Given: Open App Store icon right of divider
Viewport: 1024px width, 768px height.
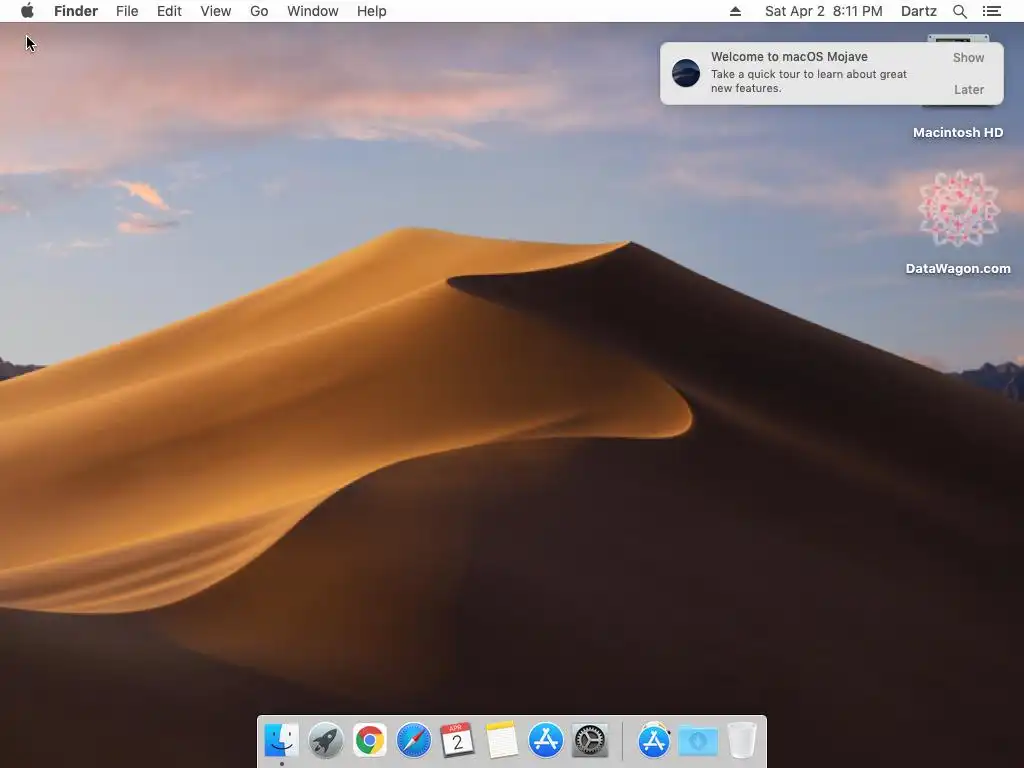Looking at the screenshot, I should click(654, 740).
